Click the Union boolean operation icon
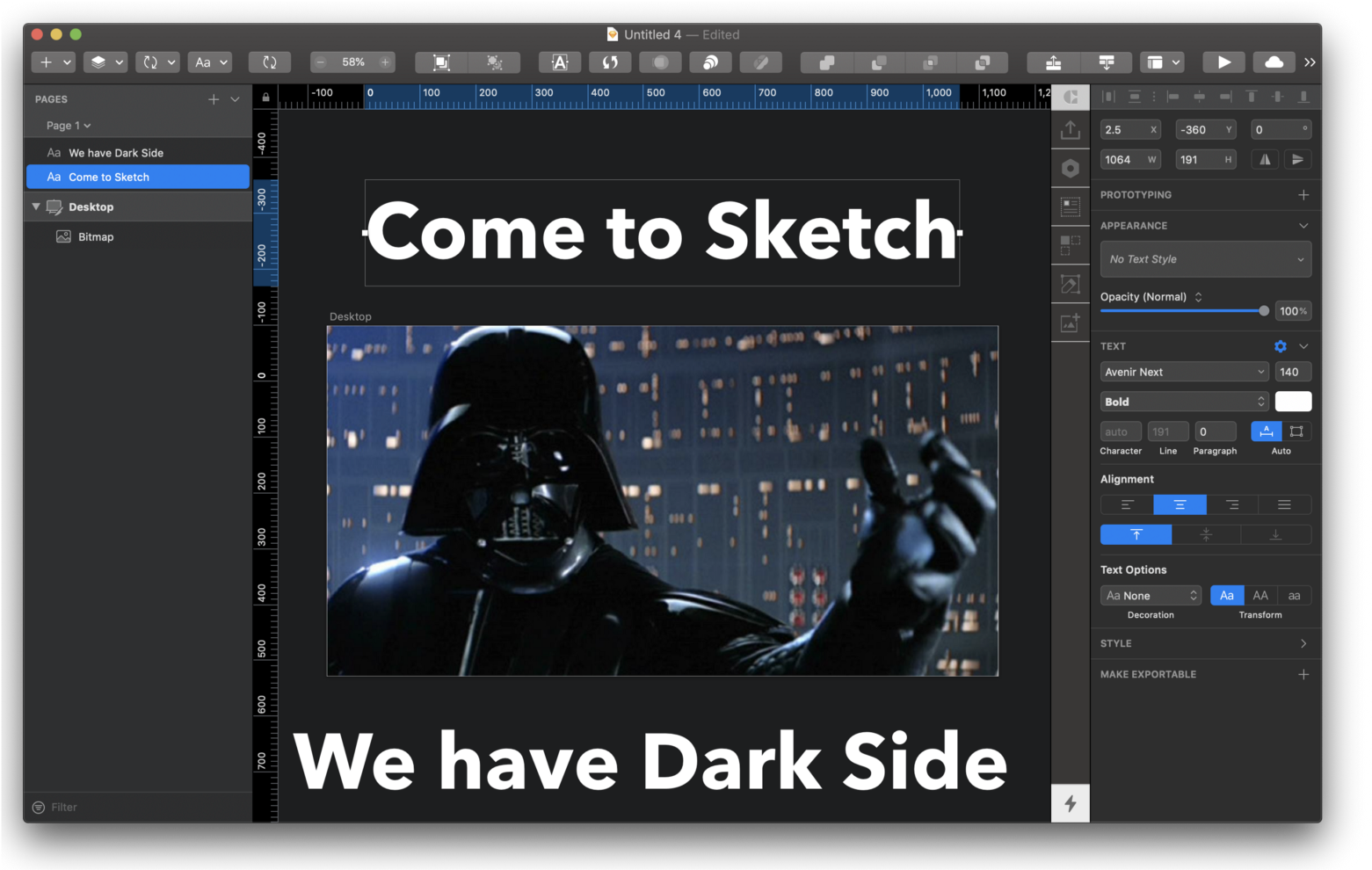The height and width of the screenshot is (870, 1372). [826, 62]
